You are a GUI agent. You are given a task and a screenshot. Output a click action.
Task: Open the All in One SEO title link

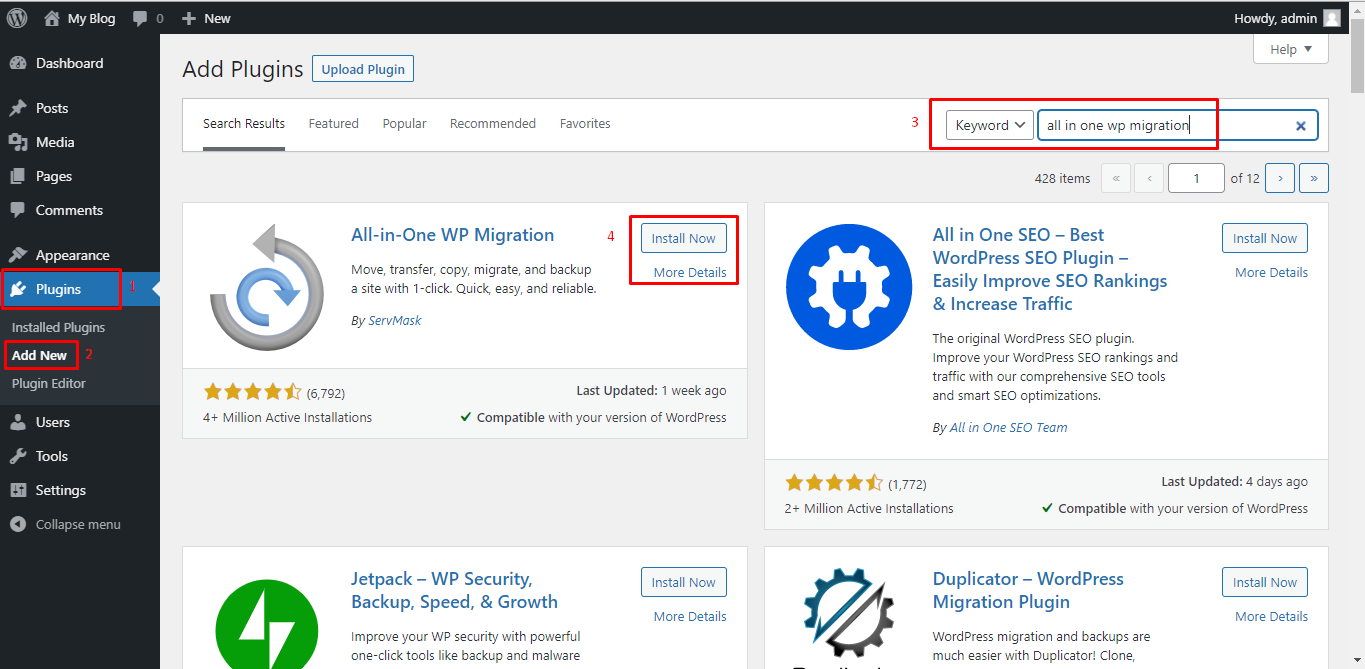pos(1050,269)
